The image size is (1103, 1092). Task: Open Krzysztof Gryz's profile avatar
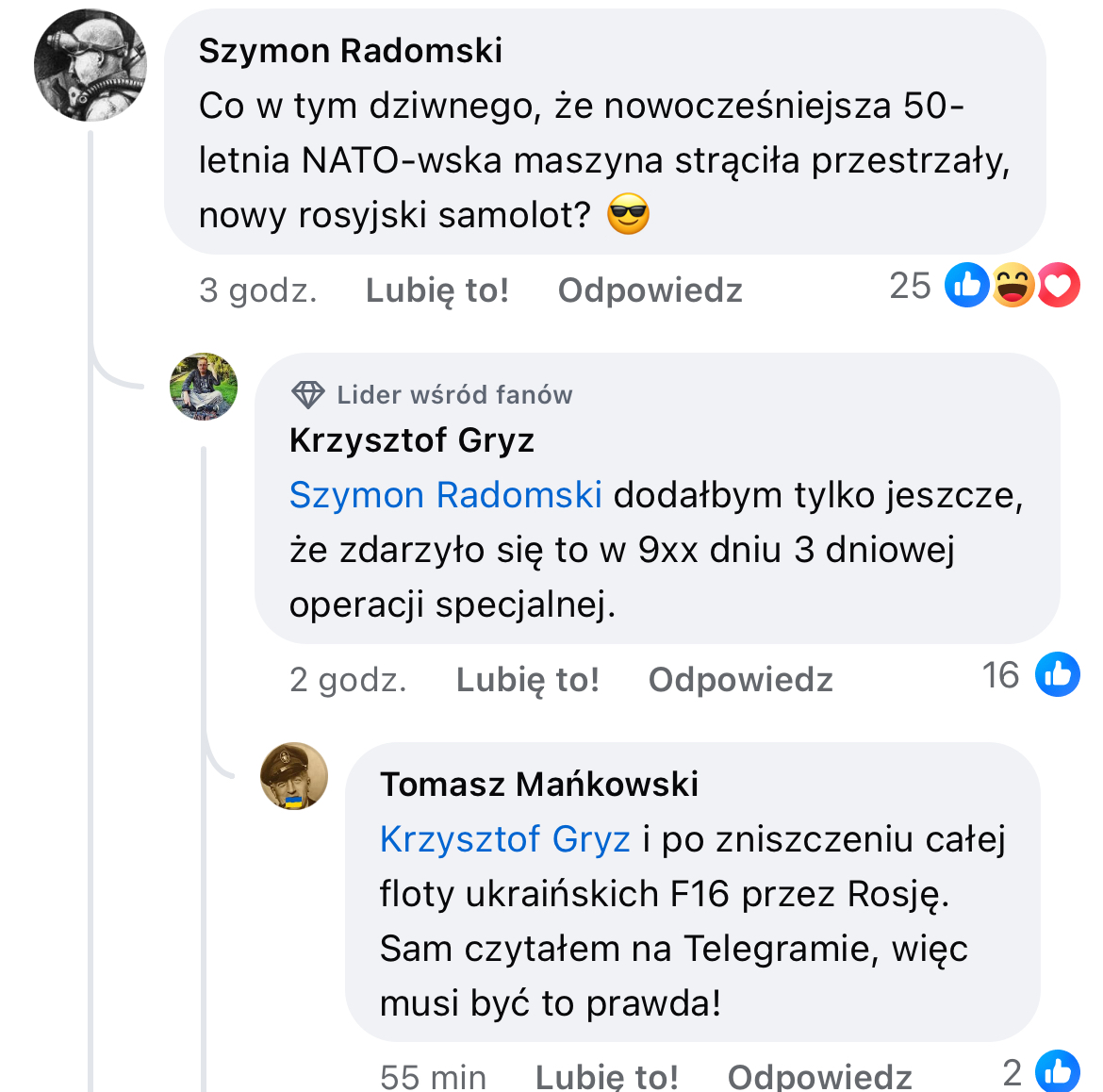click(204, 387)
